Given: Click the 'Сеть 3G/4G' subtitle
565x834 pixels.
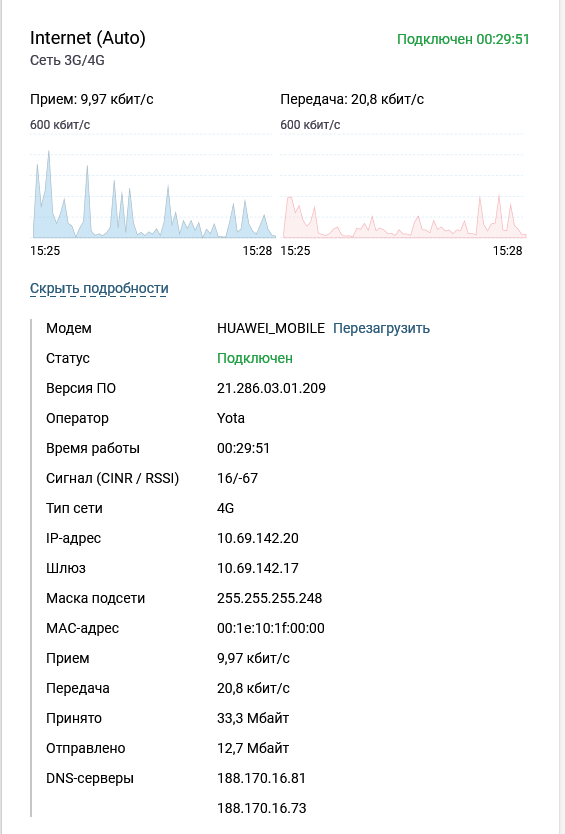Looking at the screenshot, I should [x=67, y=61].
